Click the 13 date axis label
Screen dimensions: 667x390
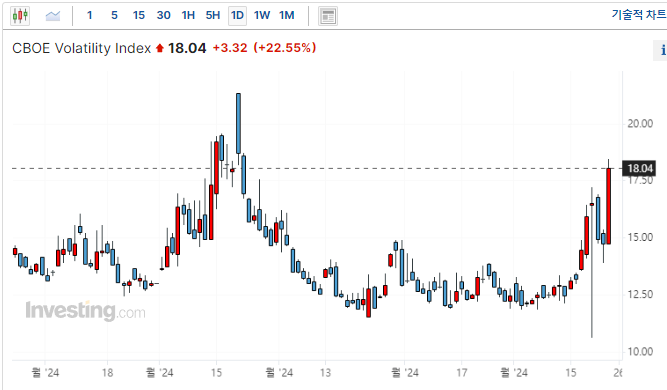(x=325, y=373)
